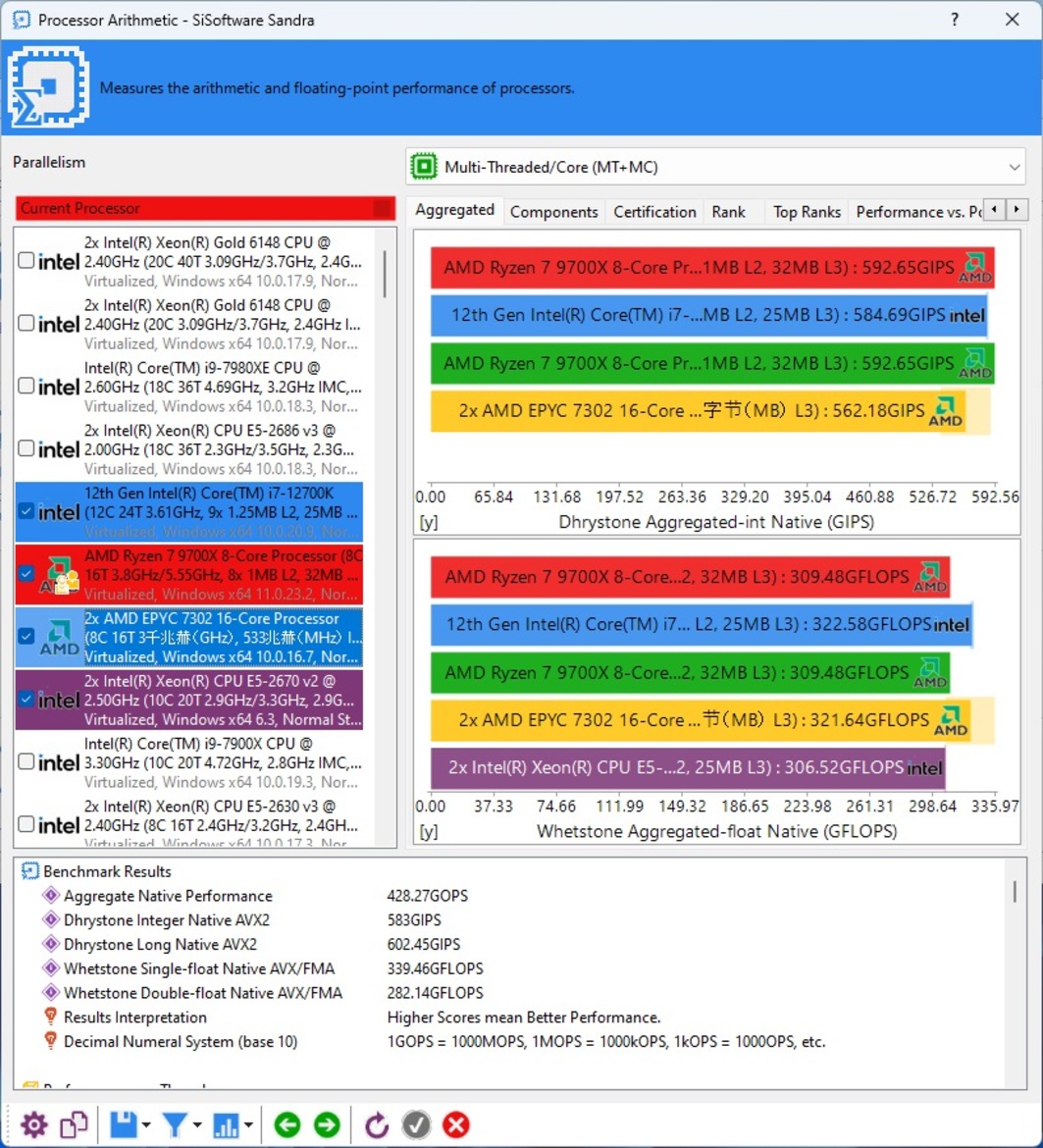
Task: Click the Intel logo of the i9-7980XE entry
Action: pyautogui.click(x=59, y=387)
